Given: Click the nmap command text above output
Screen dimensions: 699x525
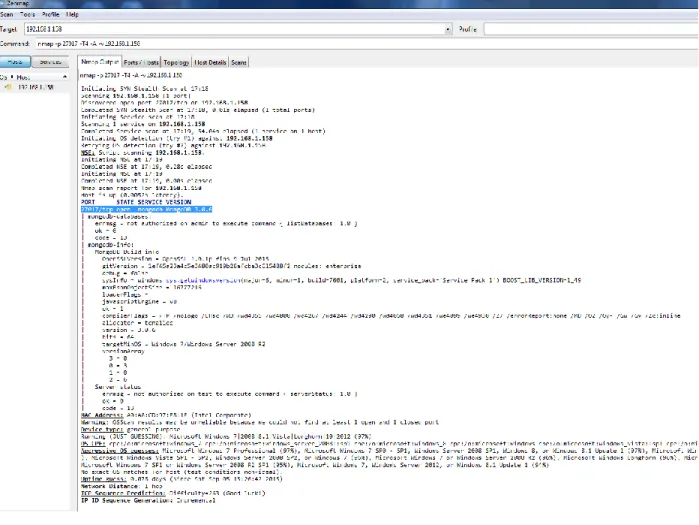Looking at the screenshot, I should (x=131, y=75).
